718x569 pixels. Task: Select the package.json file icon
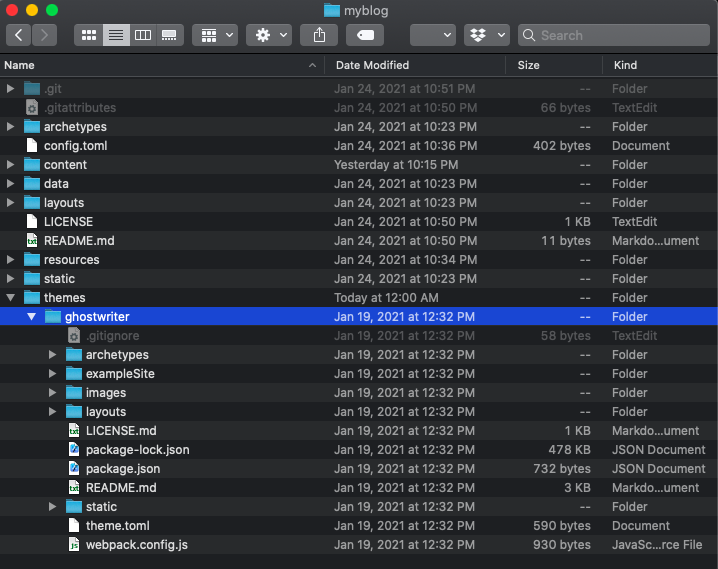74,468
